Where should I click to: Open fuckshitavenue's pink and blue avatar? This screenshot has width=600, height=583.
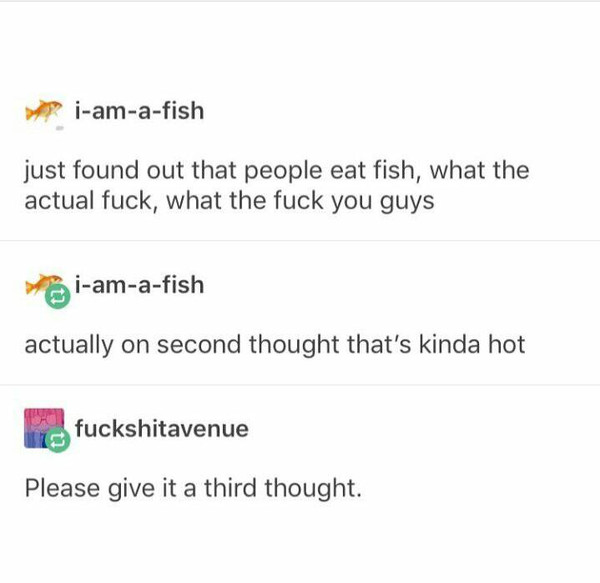pyautogui.click(x=44, y=428)
